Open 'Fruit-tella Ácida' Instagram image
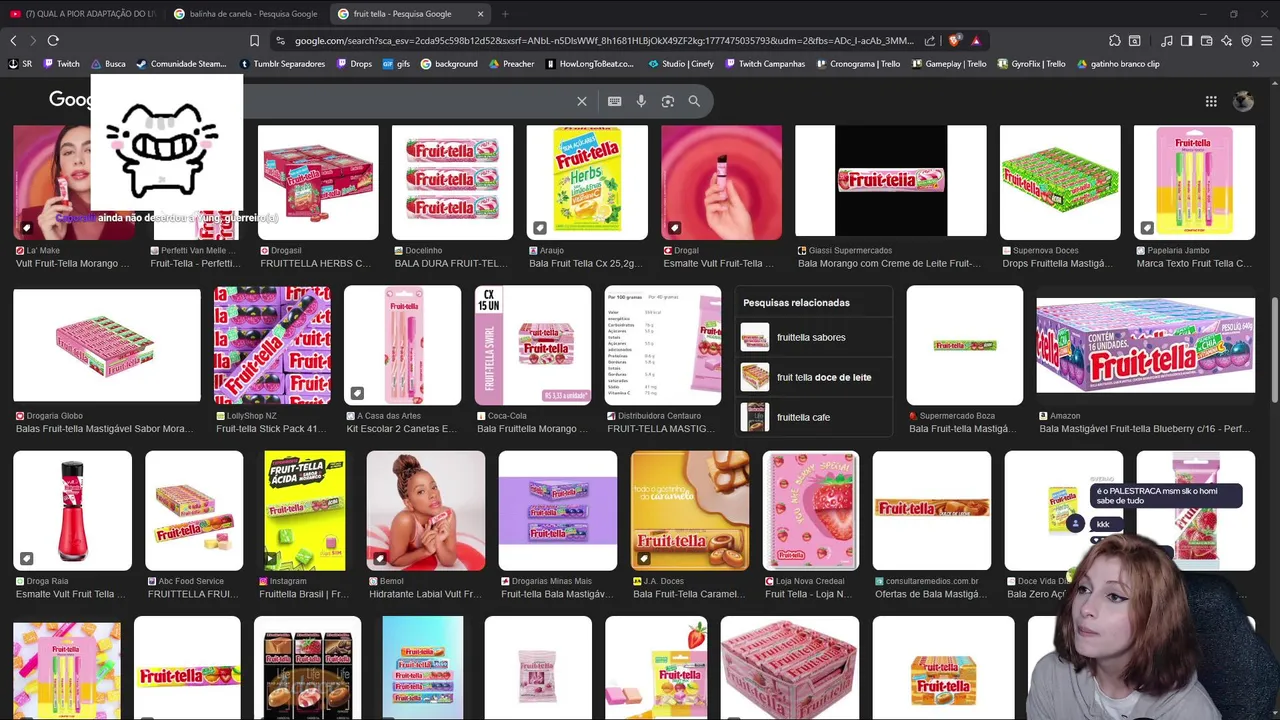This screenshot has height=720, width=1280. coord(305,510)
